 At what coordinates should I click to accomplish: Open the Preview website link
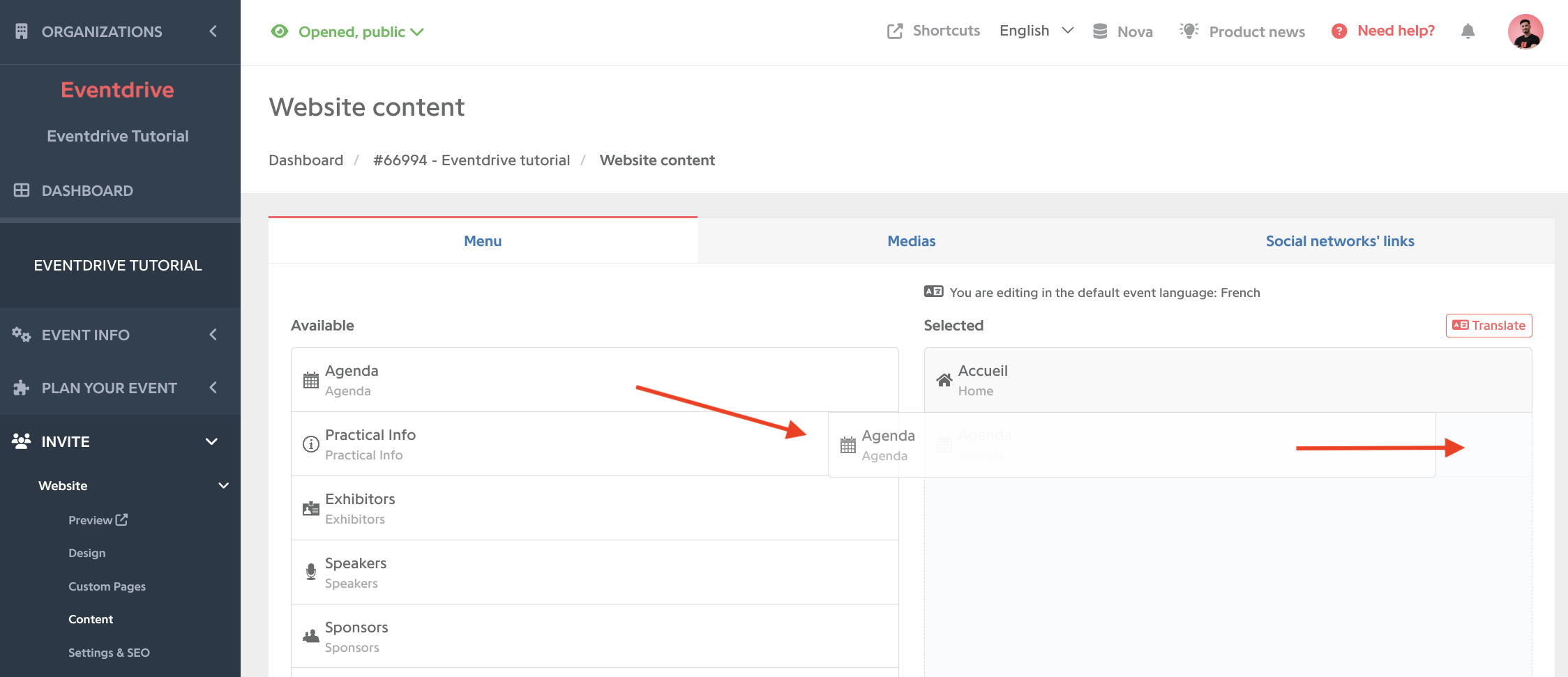[98, 520]
